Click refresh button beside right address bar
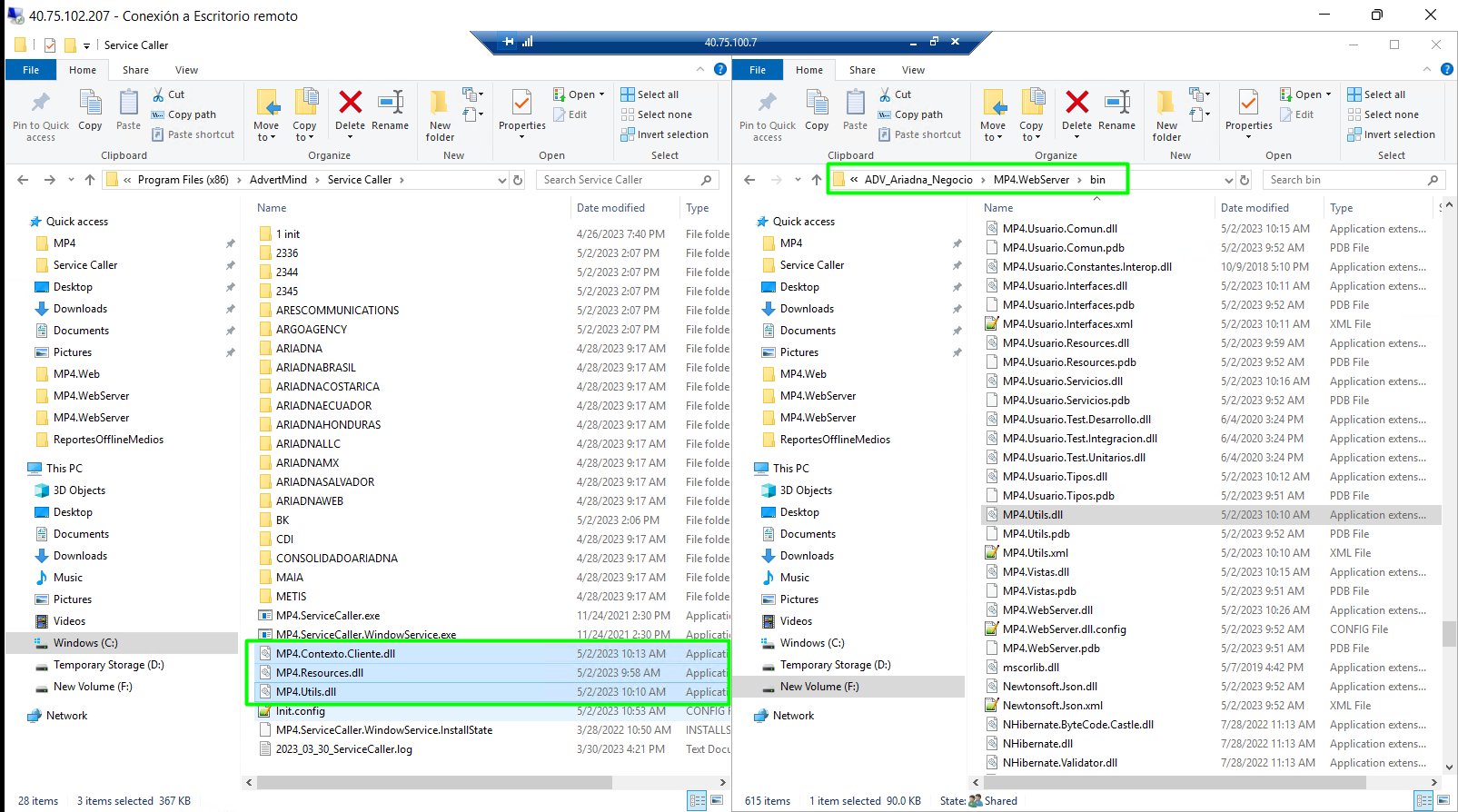The height and width of the screenshot is (812, 1458). [1245, 180]
